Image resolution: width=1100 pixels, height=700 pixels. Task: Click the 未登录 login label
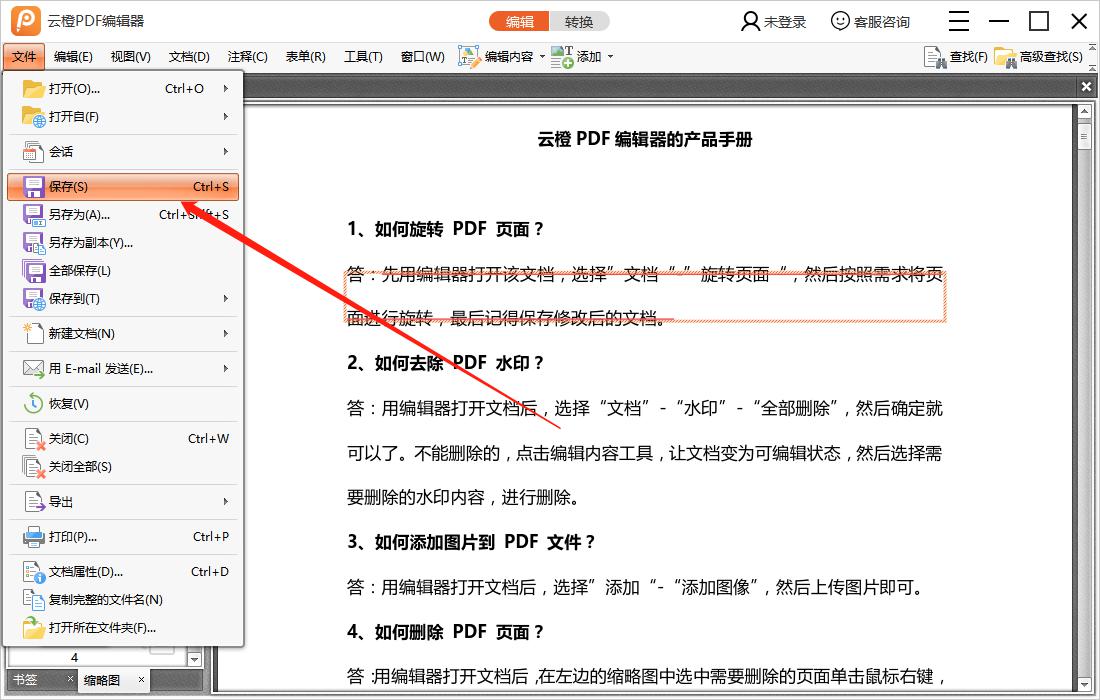[785, 22]
